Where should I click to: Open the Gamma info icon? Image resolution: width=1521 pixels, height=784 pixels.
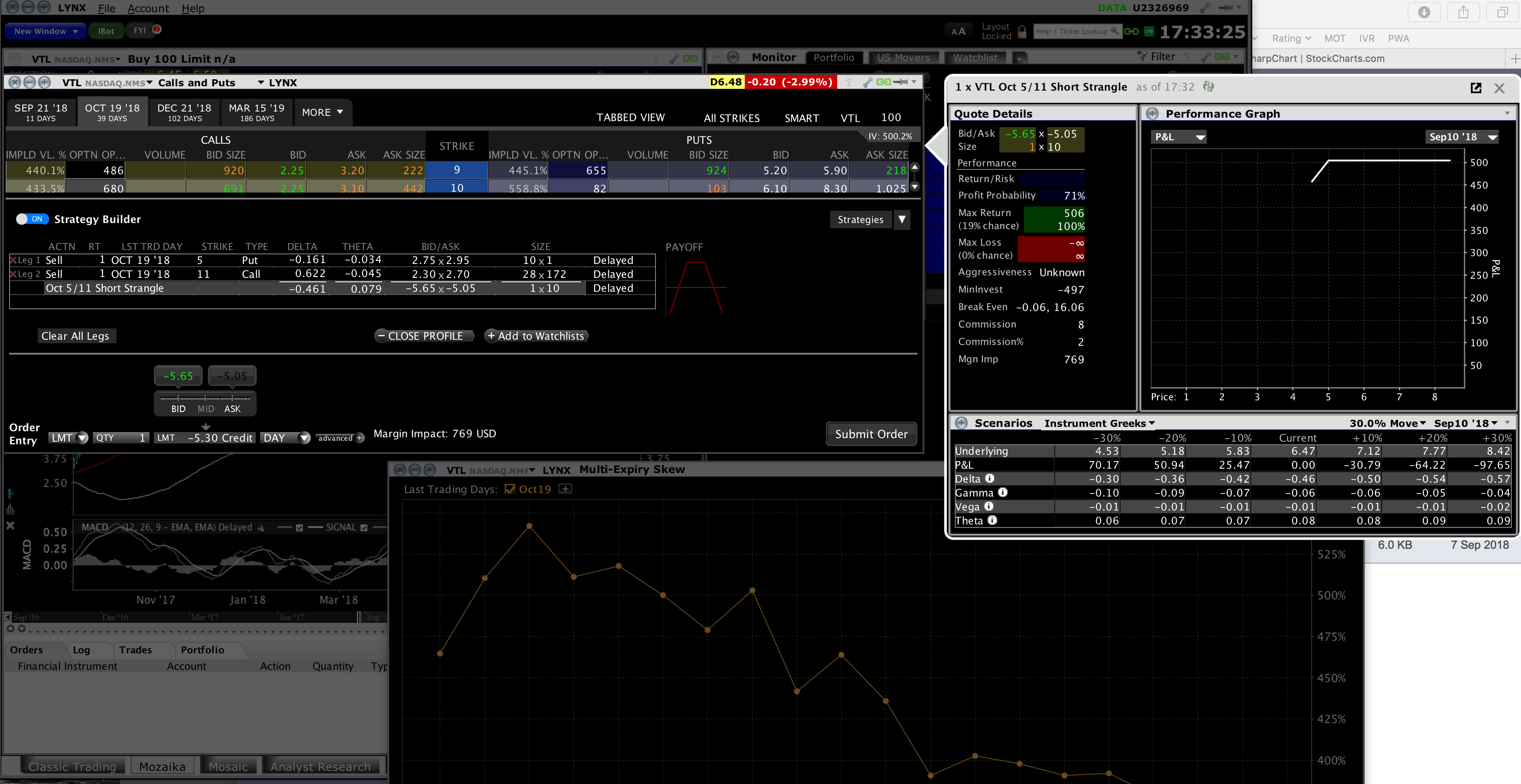tap(1002, 492)
